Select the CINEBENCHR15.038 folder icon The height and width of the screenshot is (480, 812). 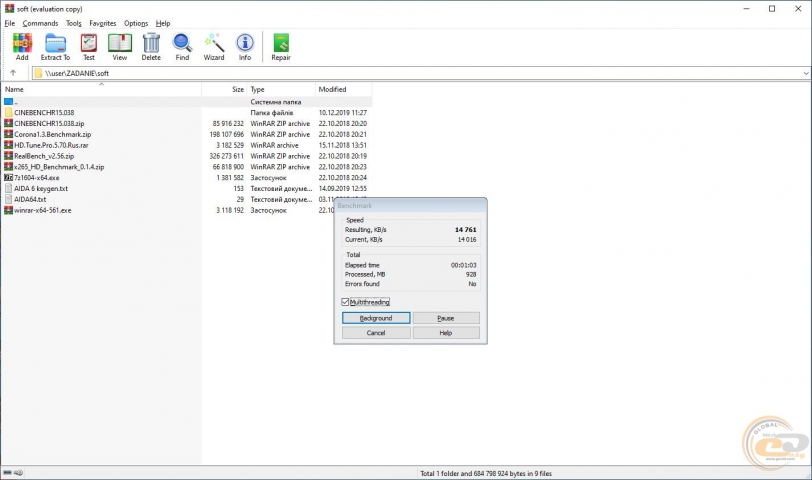pyautogui.click(x=8, y=112)
